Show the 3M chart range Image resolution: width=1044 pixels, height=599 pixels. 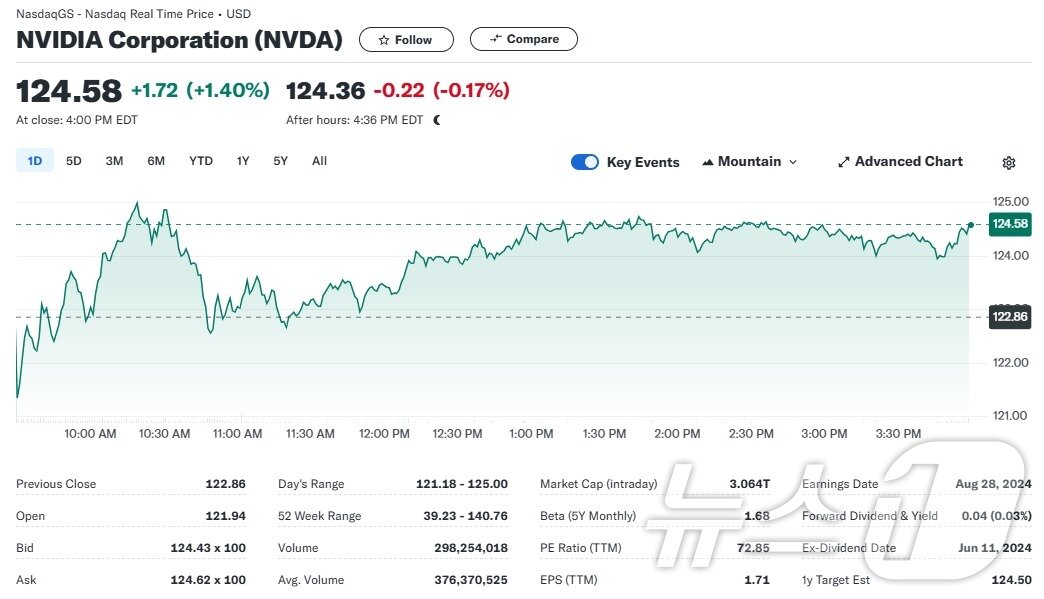point(114,161)
